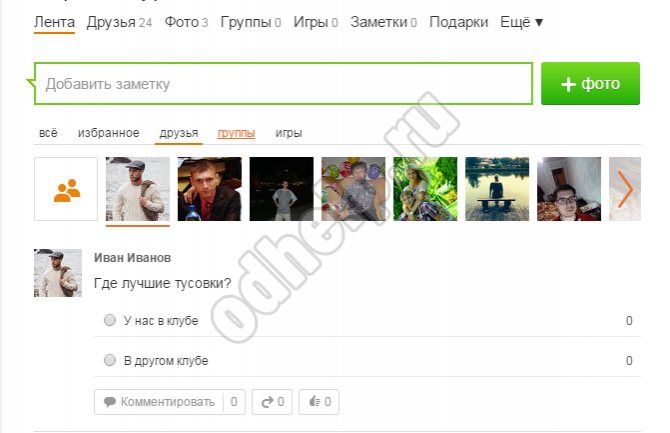Screen dimensions: 670x433
Task: Click the plus icon on фото button
Action: click(x=568, y=84)
